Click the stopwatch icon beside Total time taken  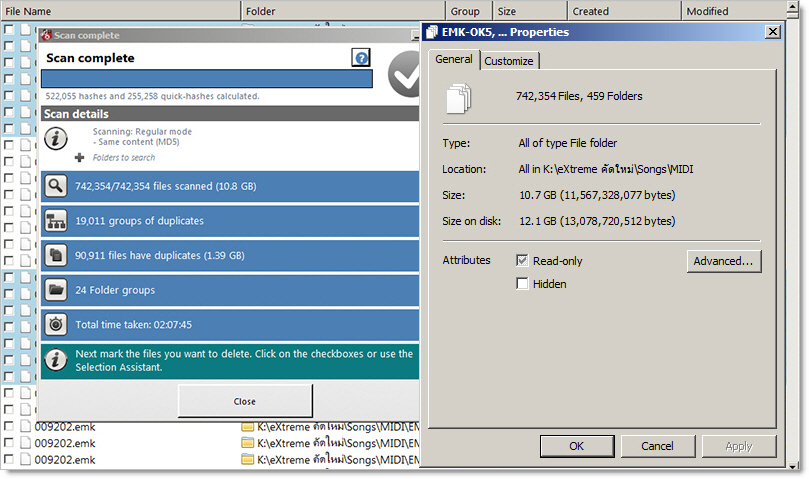click(x=55, y=324)
